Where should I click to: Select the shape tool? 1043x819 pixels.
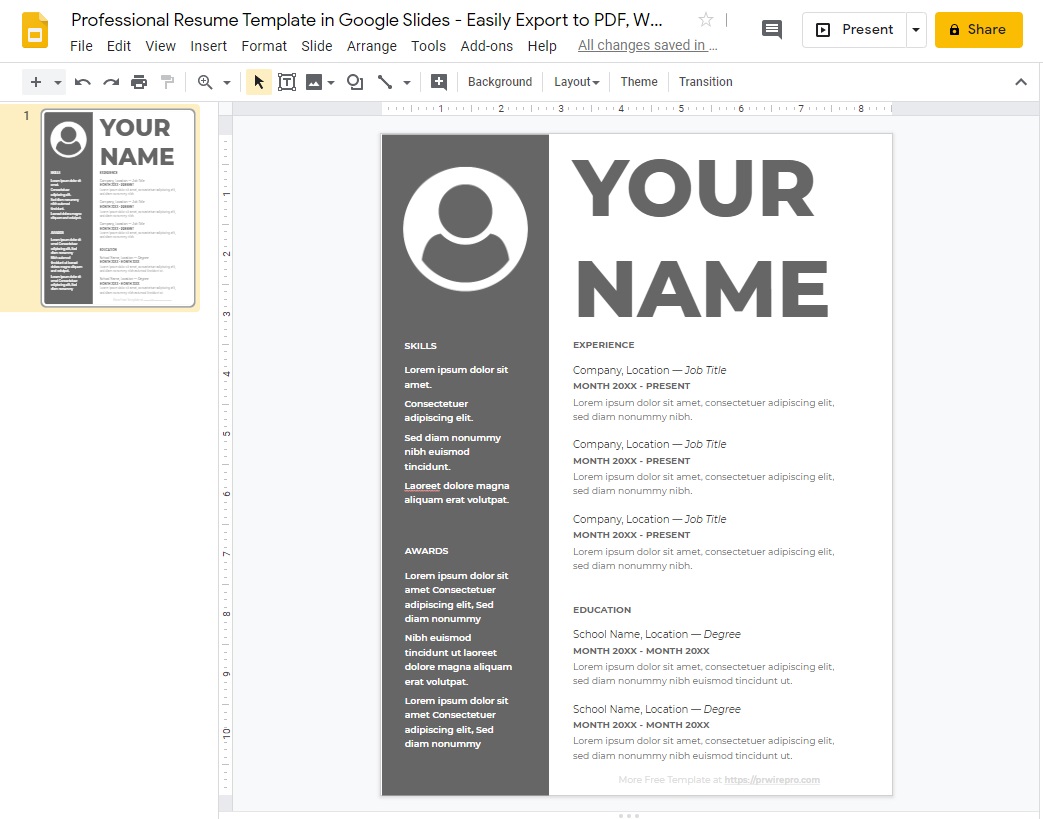tap(355, 82)
